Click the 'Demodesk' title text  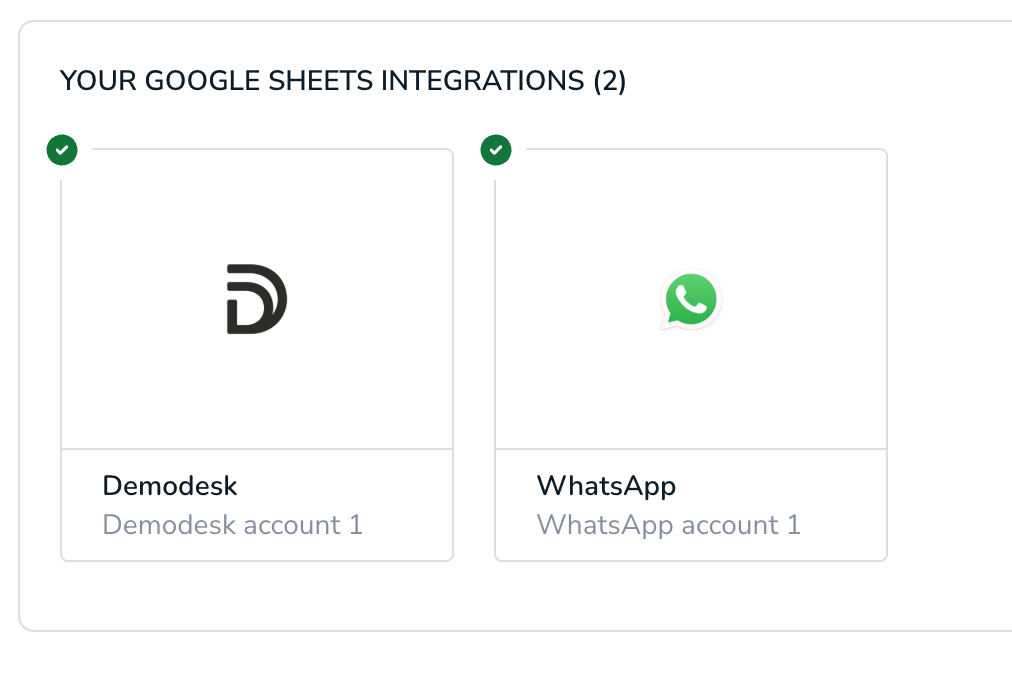pyautogui.click(x=169, y=486)
